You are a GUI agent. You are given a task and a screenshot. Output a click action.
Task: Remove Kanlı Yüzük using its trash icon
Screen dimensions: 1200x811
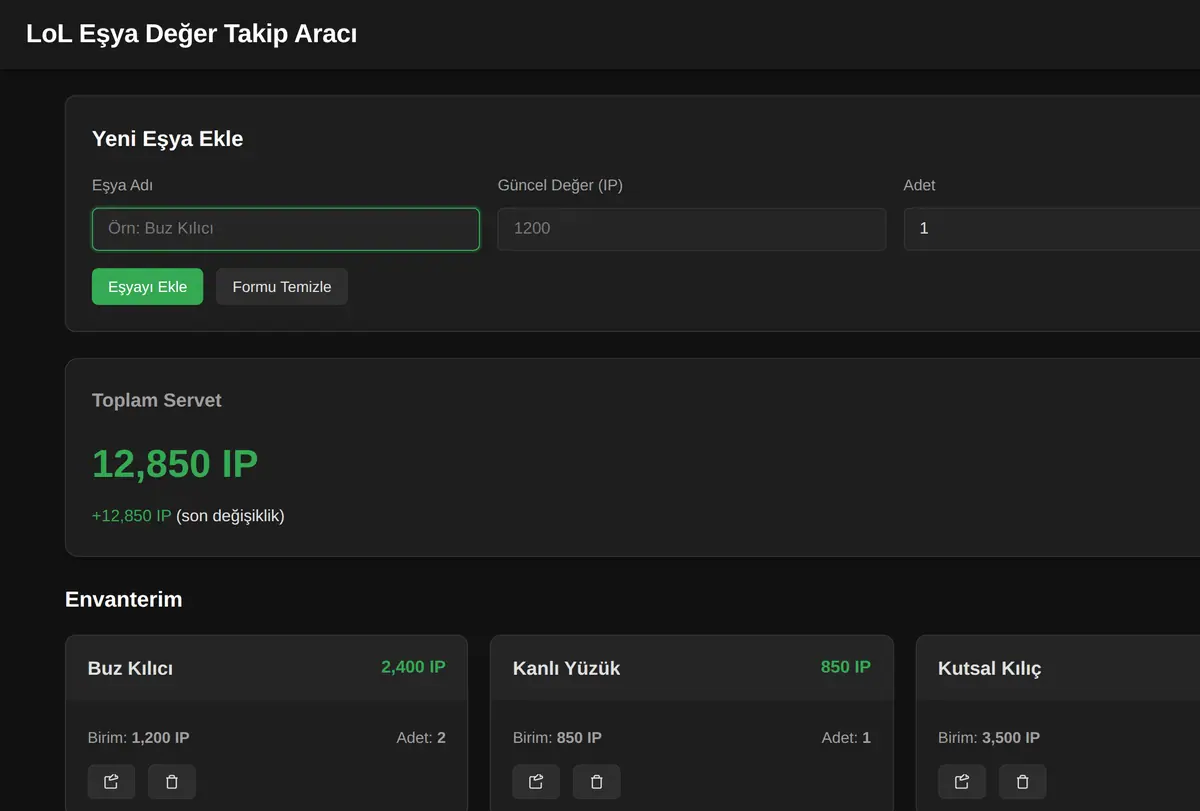coord(597,782)
